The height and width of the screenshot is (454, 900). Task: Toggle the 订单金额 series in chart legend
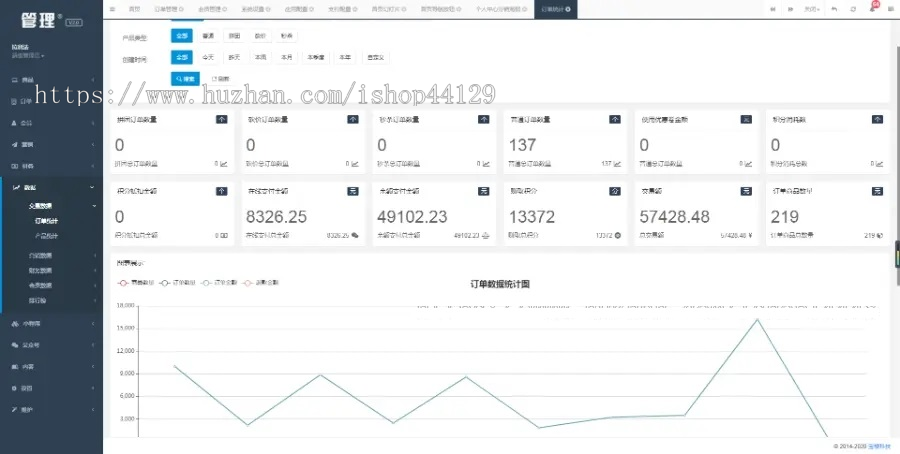(220, 282)
